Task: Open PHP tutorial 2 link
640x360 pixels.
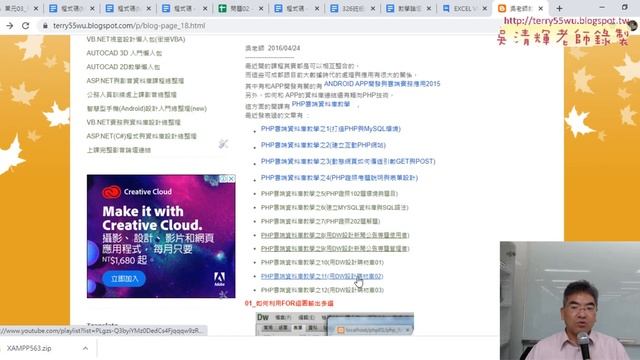Action: pos(323,145)
